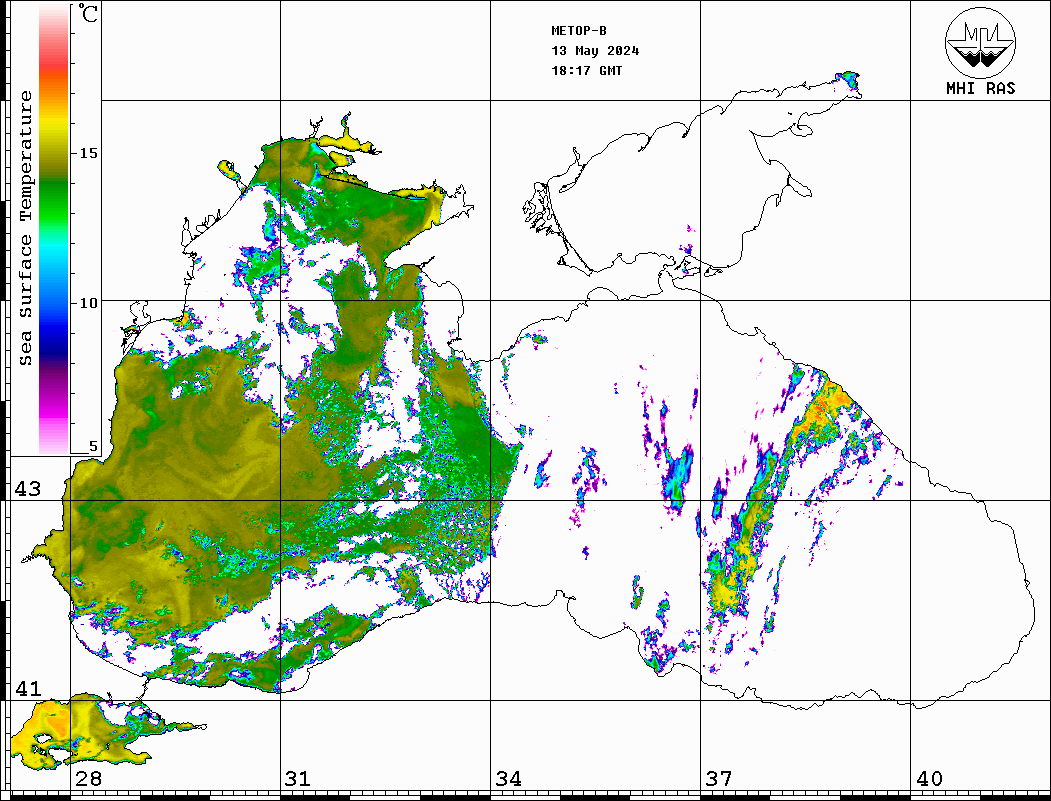Click the "METOP-B" satellite label
1051x801 pixels.
[x=579, y=31]
